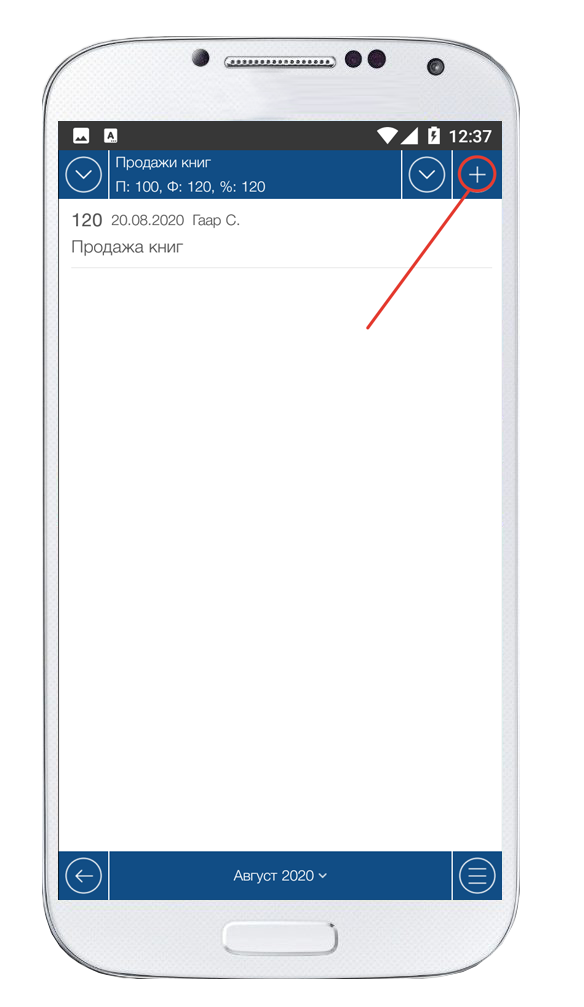This screenshot has width=584, height=1007.
Task: Tap the letter A status bar icon
Action: pyautogui.click(x=111, y=136)
